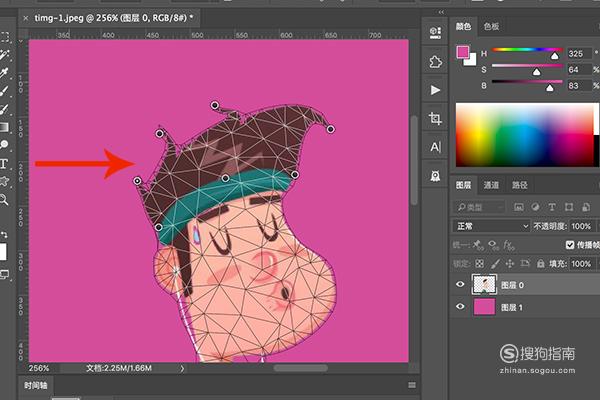Screen dimensions: 600x400
Task: Lock image pixels brush icon
Action: [495, 263]
